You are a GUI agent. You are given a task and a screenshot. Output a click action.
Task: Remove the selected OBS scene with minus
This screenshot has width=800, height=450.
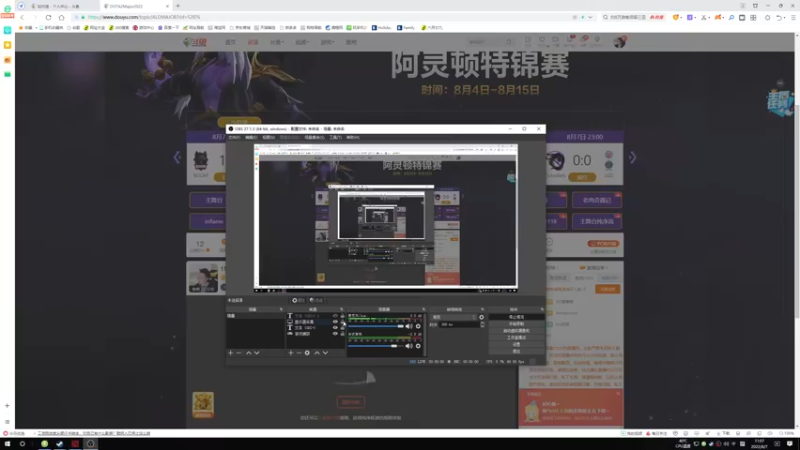(x=239, y=353)
